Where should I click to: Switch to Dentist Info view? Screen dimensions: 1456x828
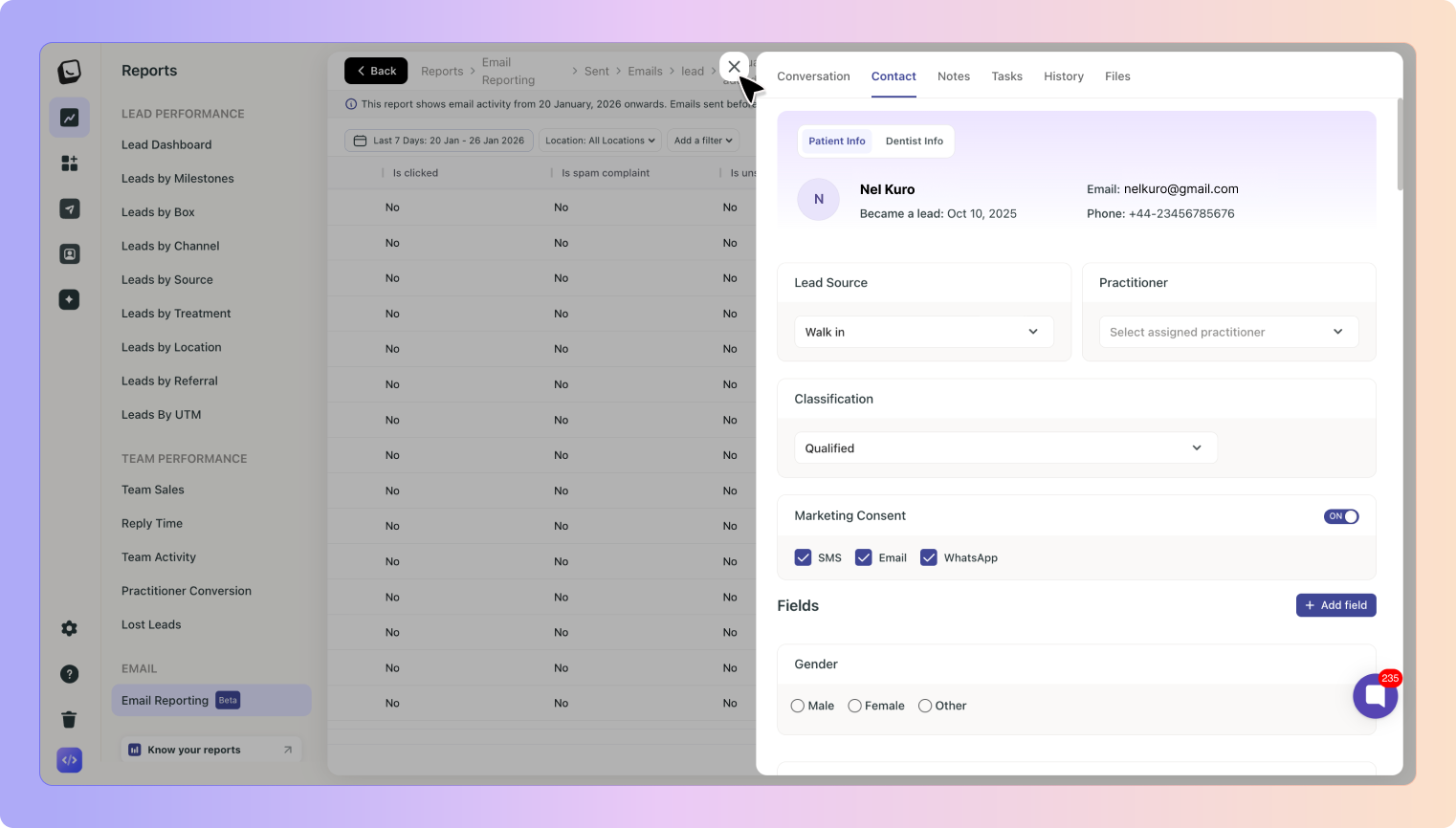point(915,141)
